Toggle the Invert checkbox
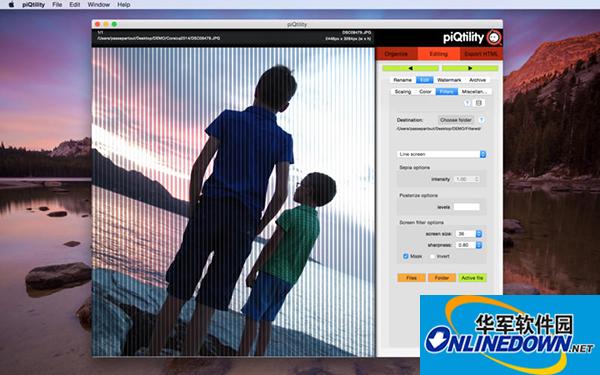Screen dimensions: 600x375 [432, 256]
